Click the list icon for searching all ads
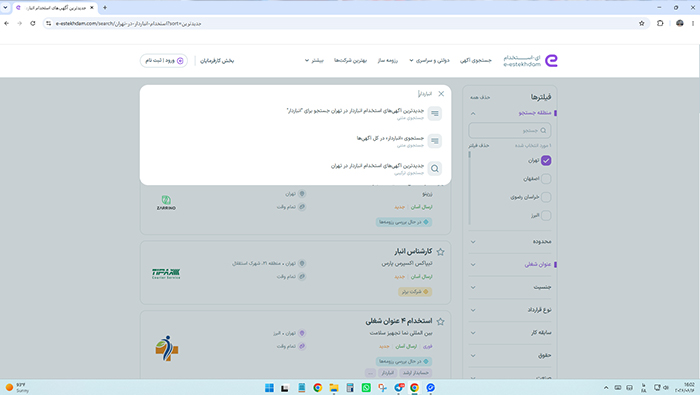The image size is (700, 395). (x=434, y=141)
